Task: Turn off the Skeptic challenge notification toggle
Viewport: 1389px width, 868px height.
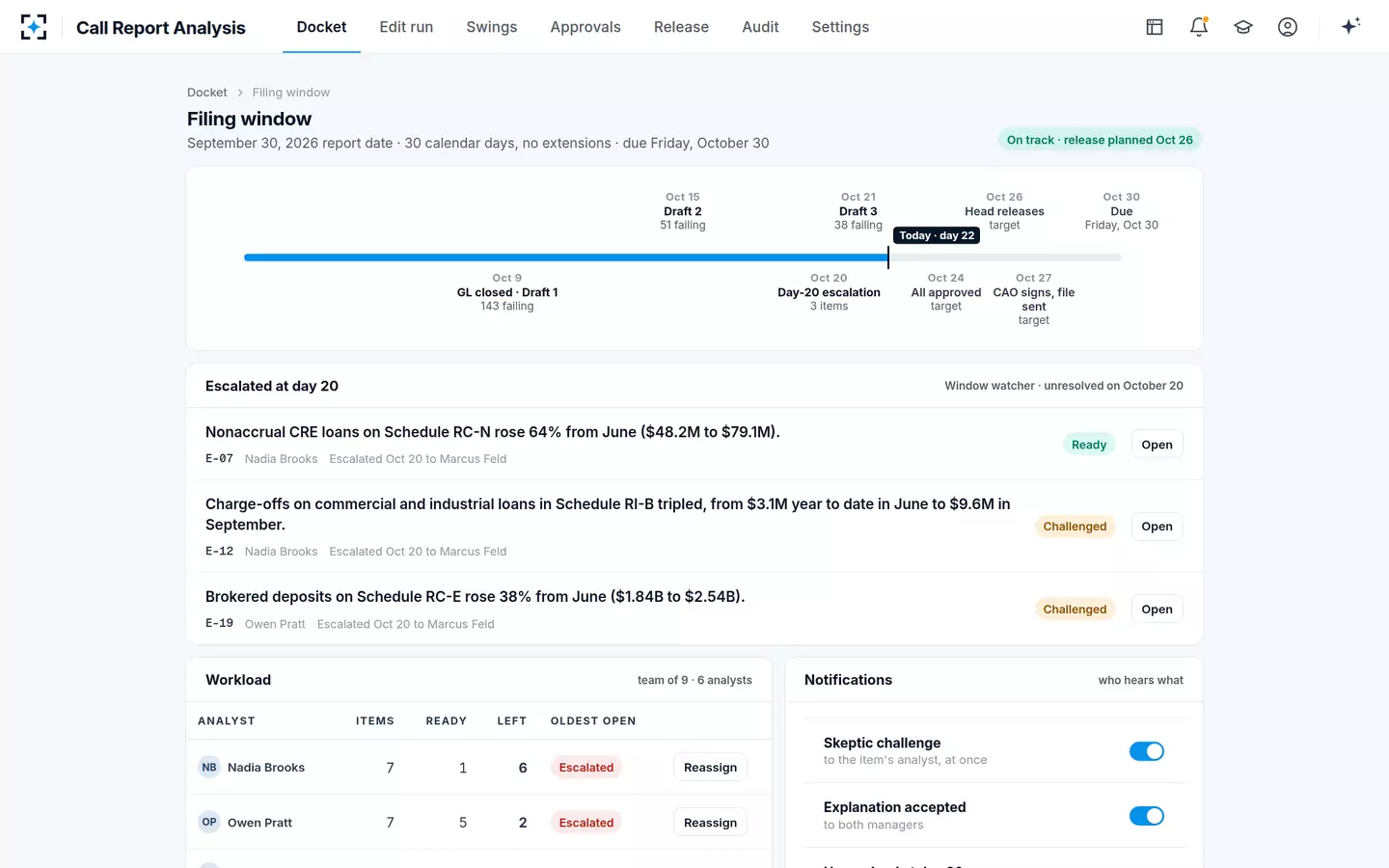Action: tap(1147, 751)
